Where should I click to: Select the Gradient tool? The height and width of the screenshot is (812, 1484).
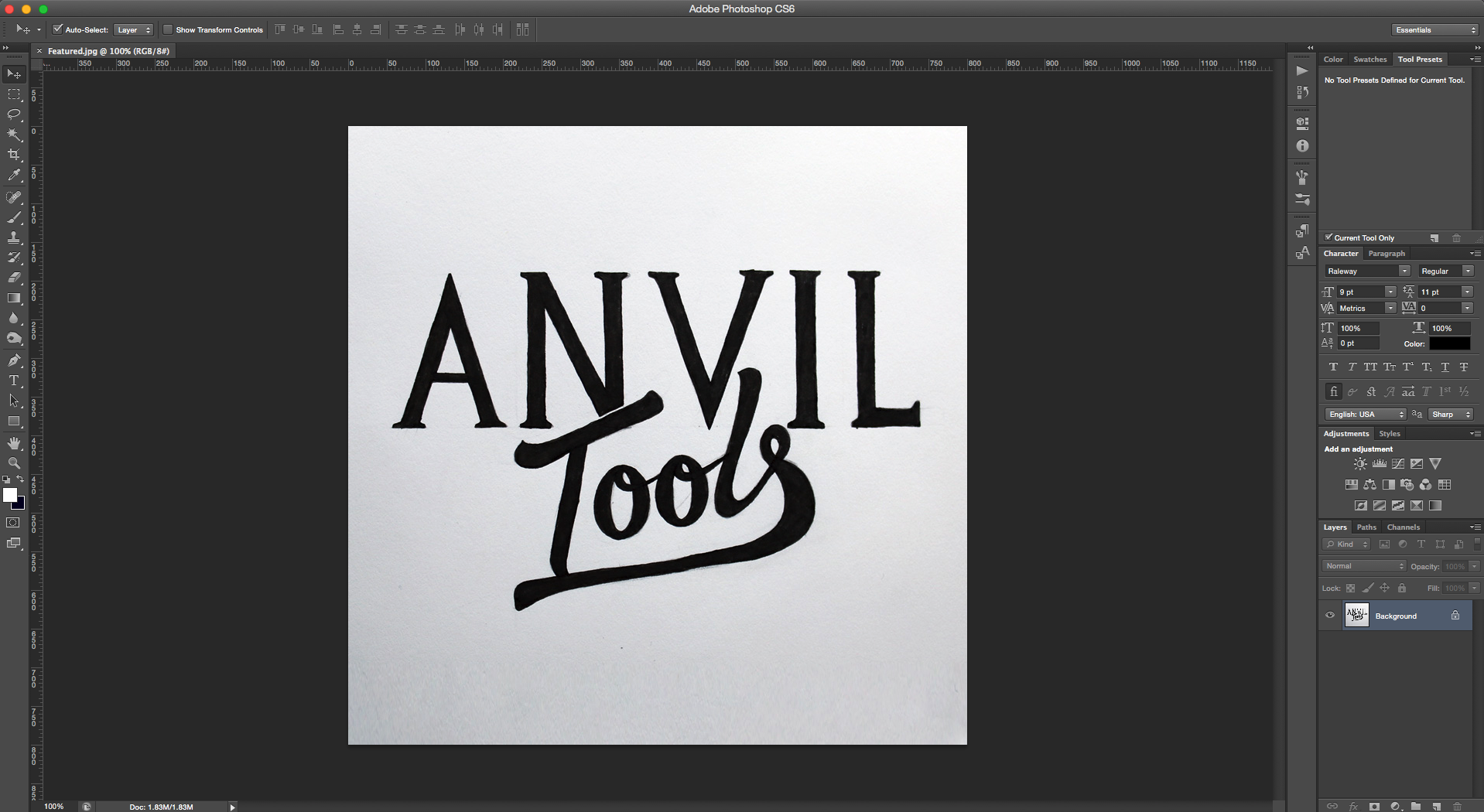click(14, 298)
